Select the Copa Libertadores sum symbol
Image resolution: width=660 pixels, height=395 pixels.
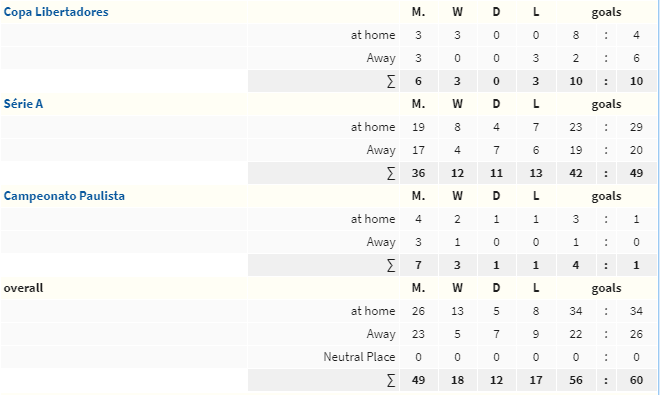coord(391,81)
